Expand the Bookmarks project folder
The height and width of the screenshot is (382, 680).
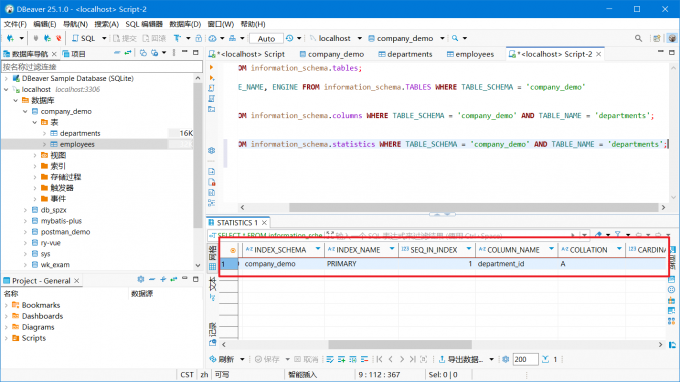[6, 305]
